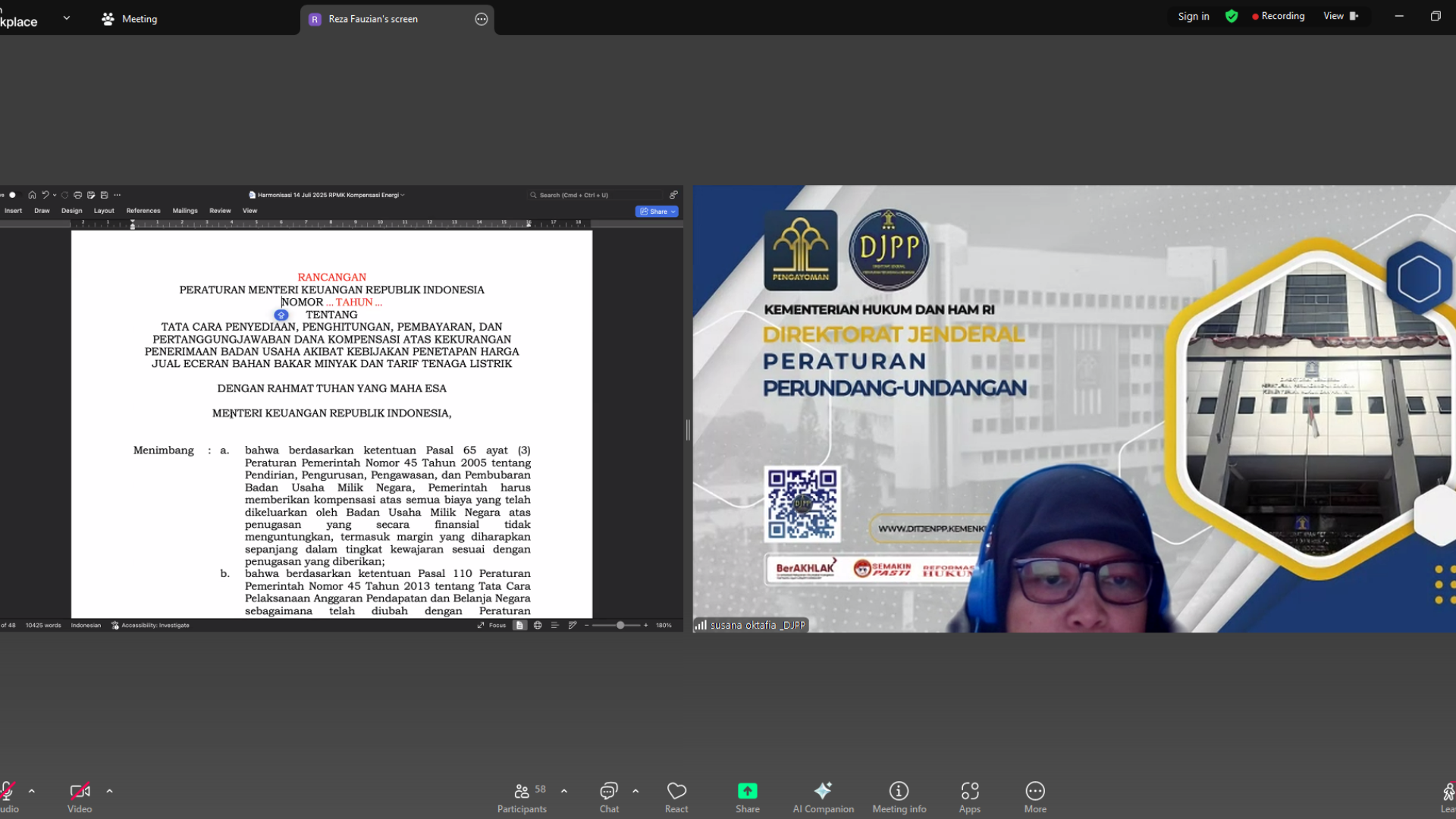Open the Layout ribbon tab

pos(104,211)
